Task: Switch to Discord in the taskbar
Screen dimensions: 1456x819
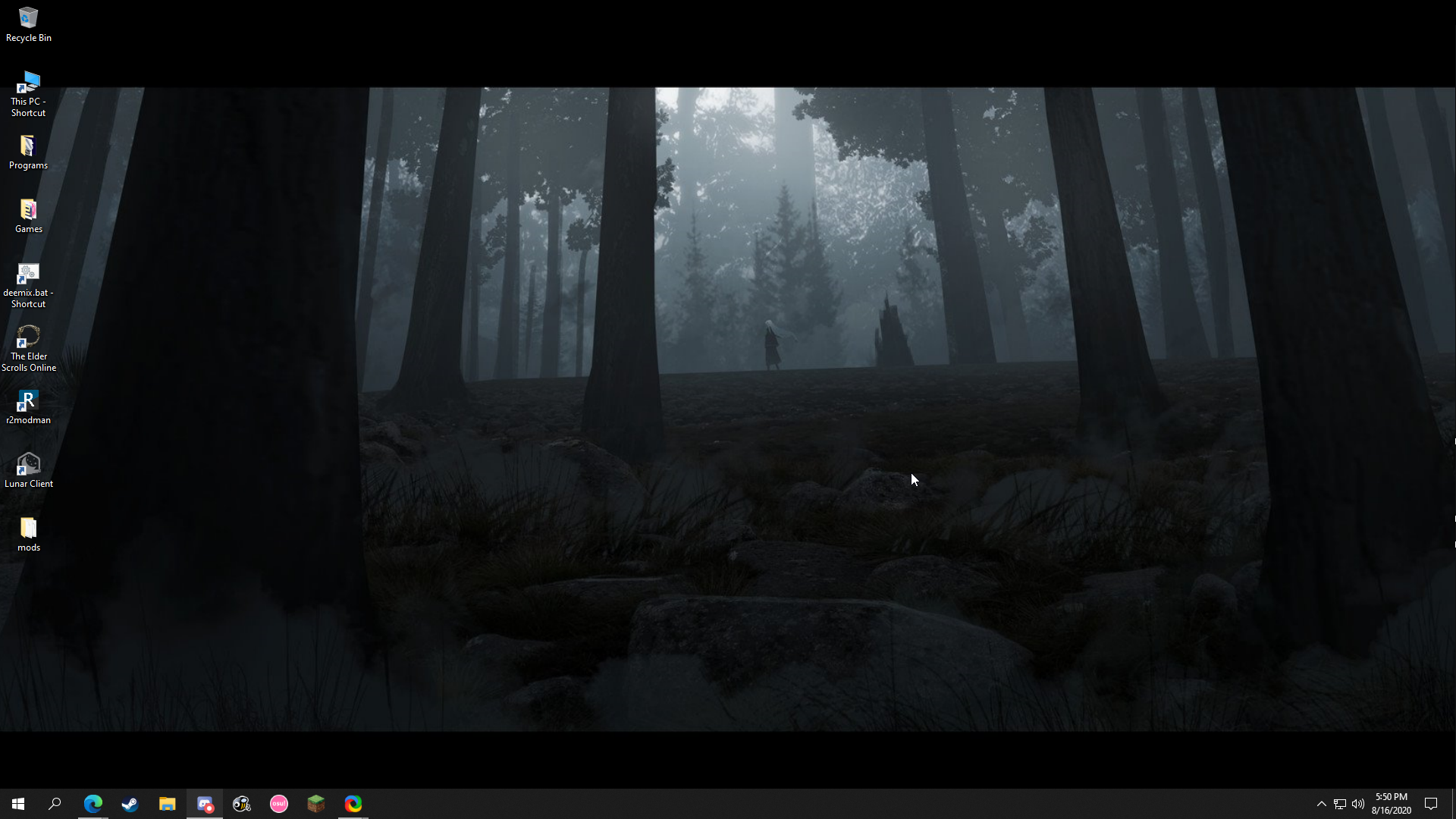Action: [205, 804]
